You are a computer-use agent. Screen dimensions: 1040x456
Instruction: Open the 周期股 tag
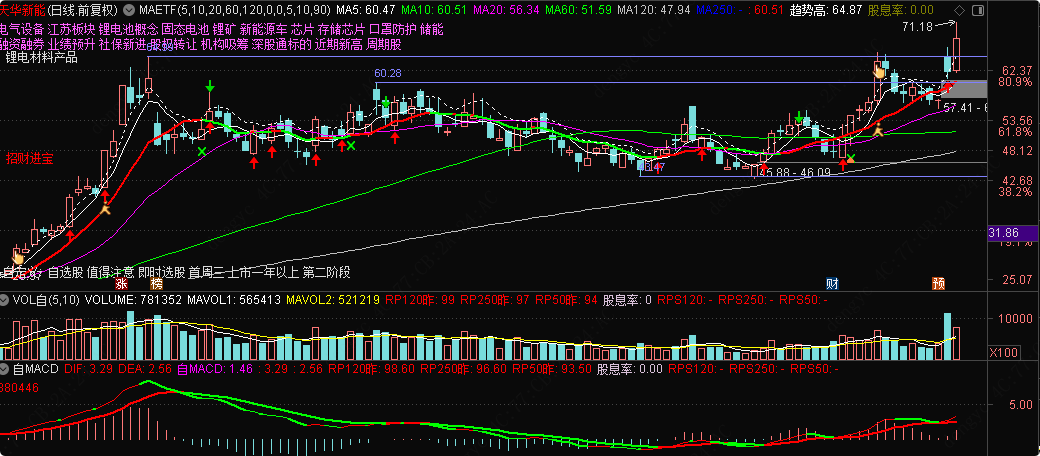click(x=383, y=44)
